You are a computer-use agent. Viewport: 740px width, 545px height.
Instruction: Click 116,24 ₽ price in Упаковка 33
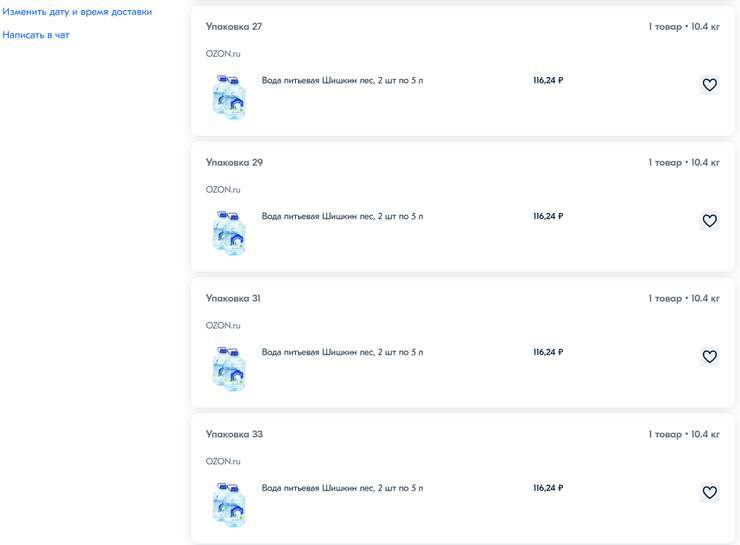click(548, 488)
